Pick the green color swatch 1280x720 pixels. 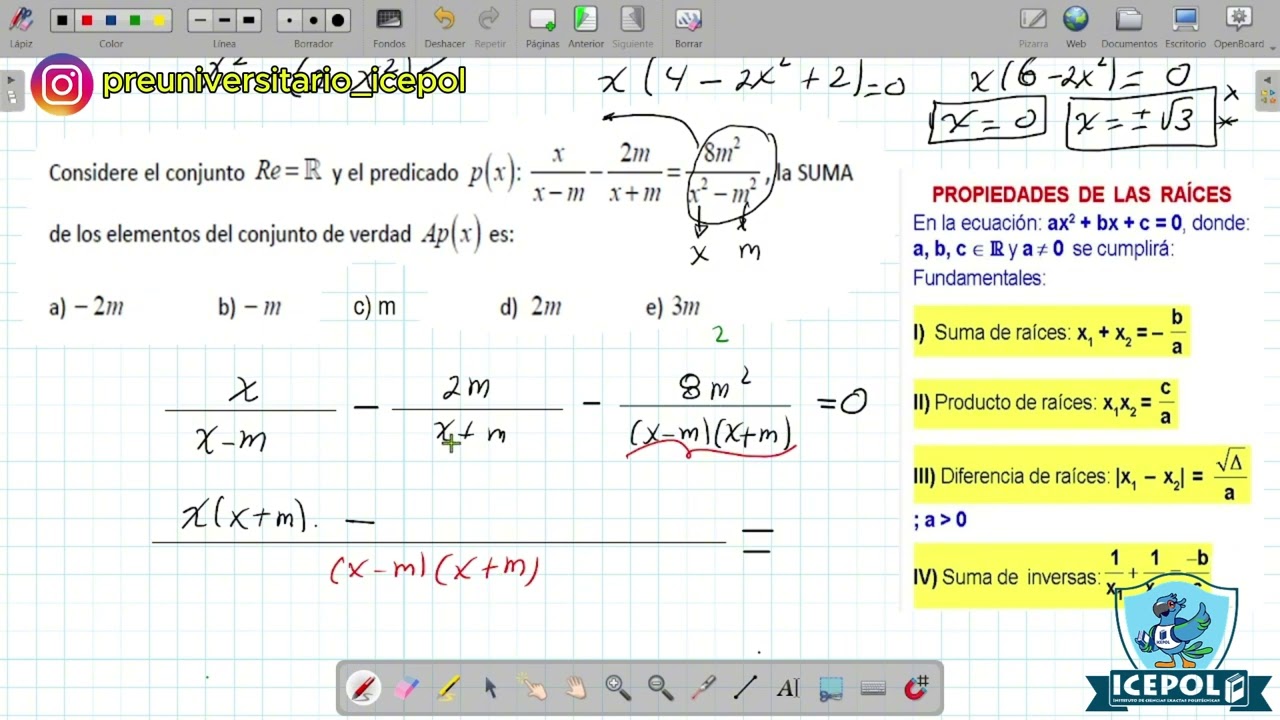135,21
